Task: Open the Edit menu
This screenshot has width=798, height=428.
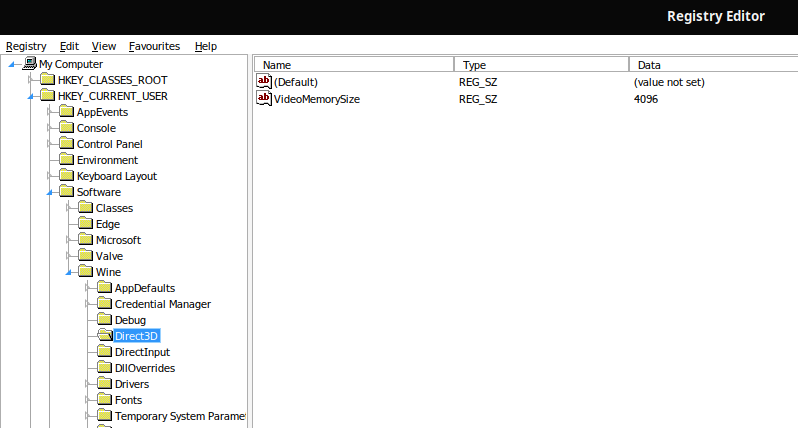Action: point(69,46)
